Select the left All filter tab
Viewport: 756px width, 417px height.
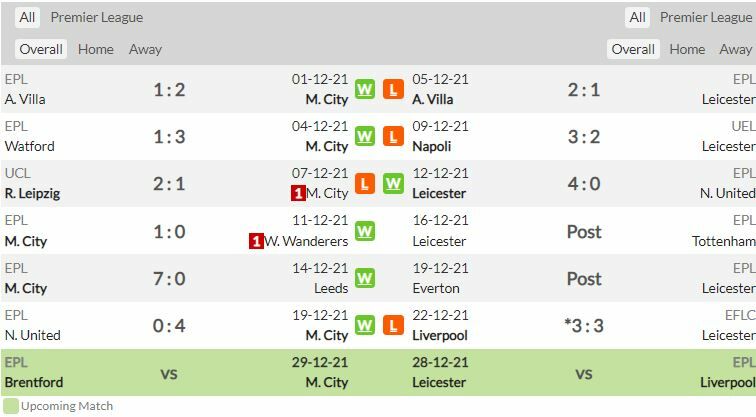pyautogui.click(x=27, y=17)
